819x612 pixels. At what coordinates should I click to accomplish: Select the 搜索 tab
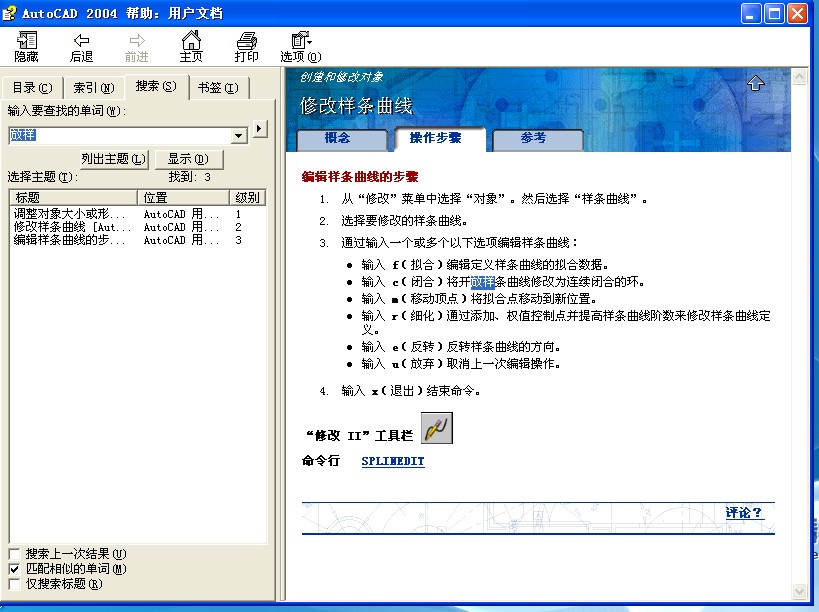click(156, 86)
